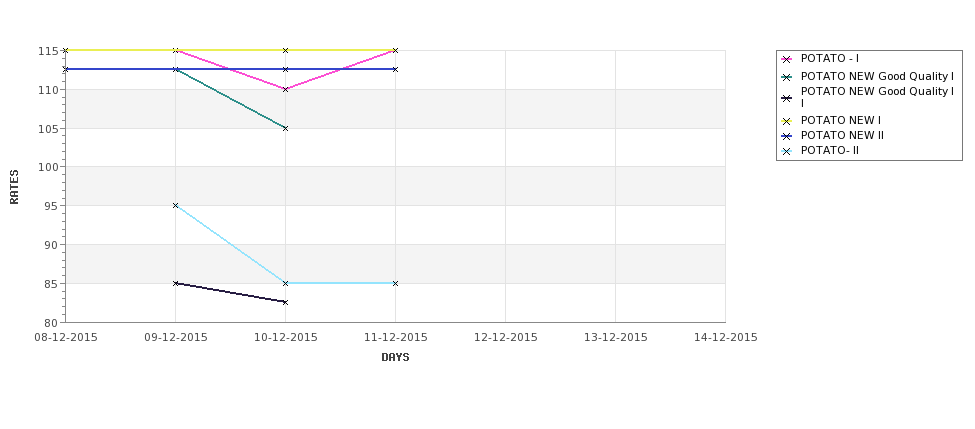Click the yellow data point at 115 on 10-12-2015

[285, 50]
